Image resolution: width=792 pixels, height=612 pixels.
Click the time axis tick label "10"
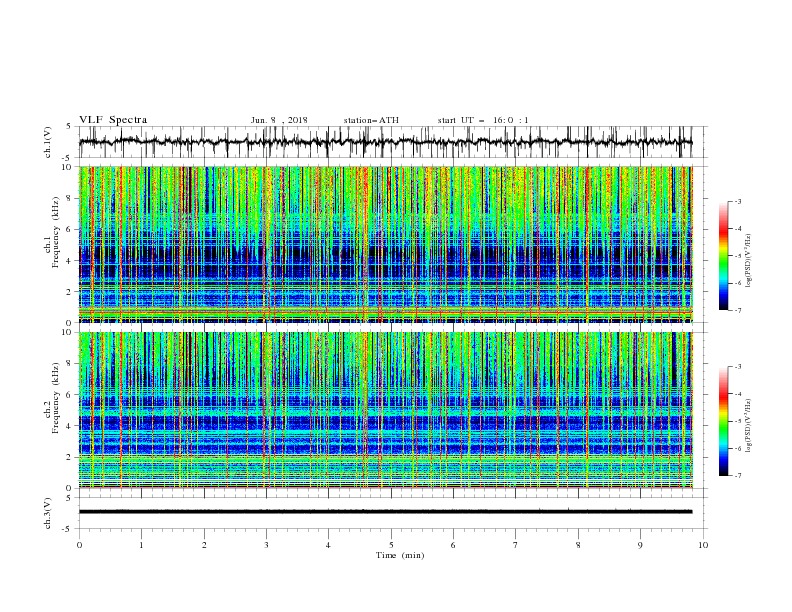coord(703,545)
